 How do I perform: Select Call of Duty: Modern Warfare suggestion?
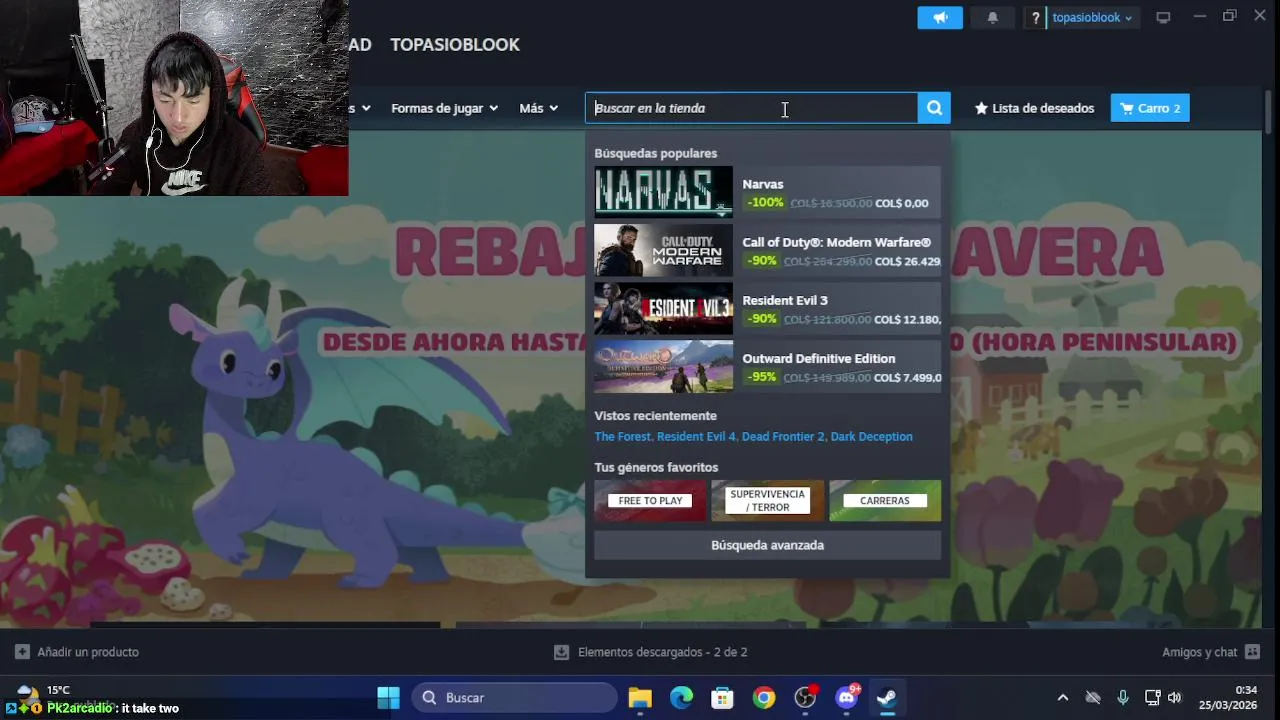point(767,250)
